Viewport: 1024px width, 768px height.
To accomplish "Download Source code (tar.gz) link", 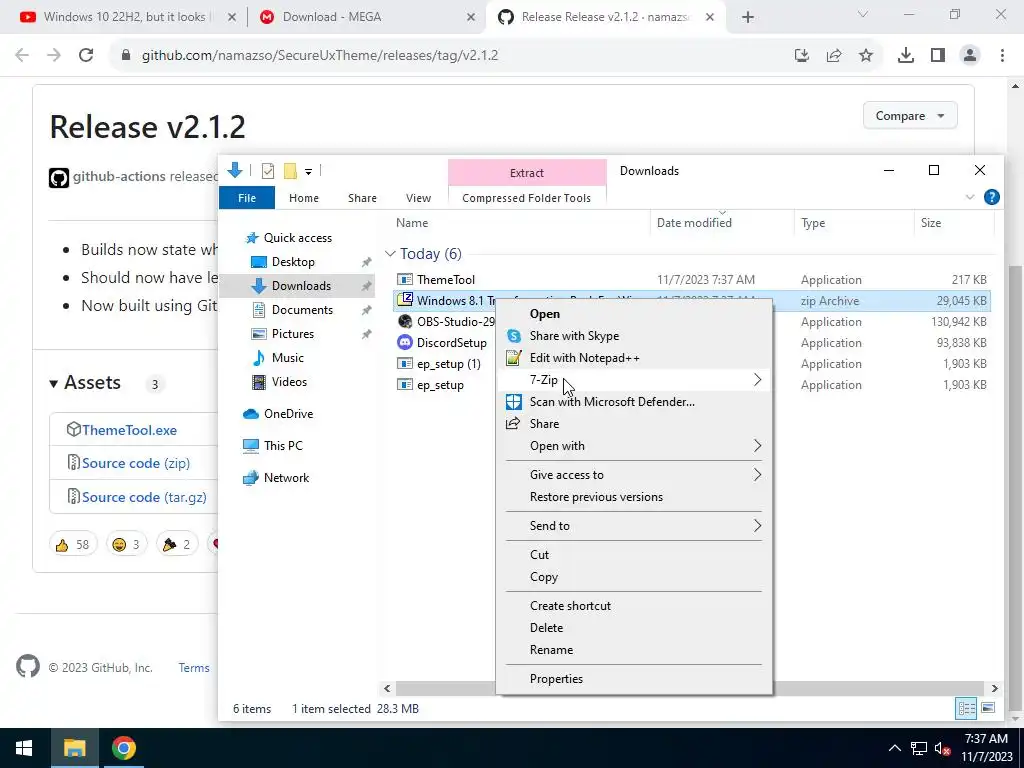I will [144, 498].
